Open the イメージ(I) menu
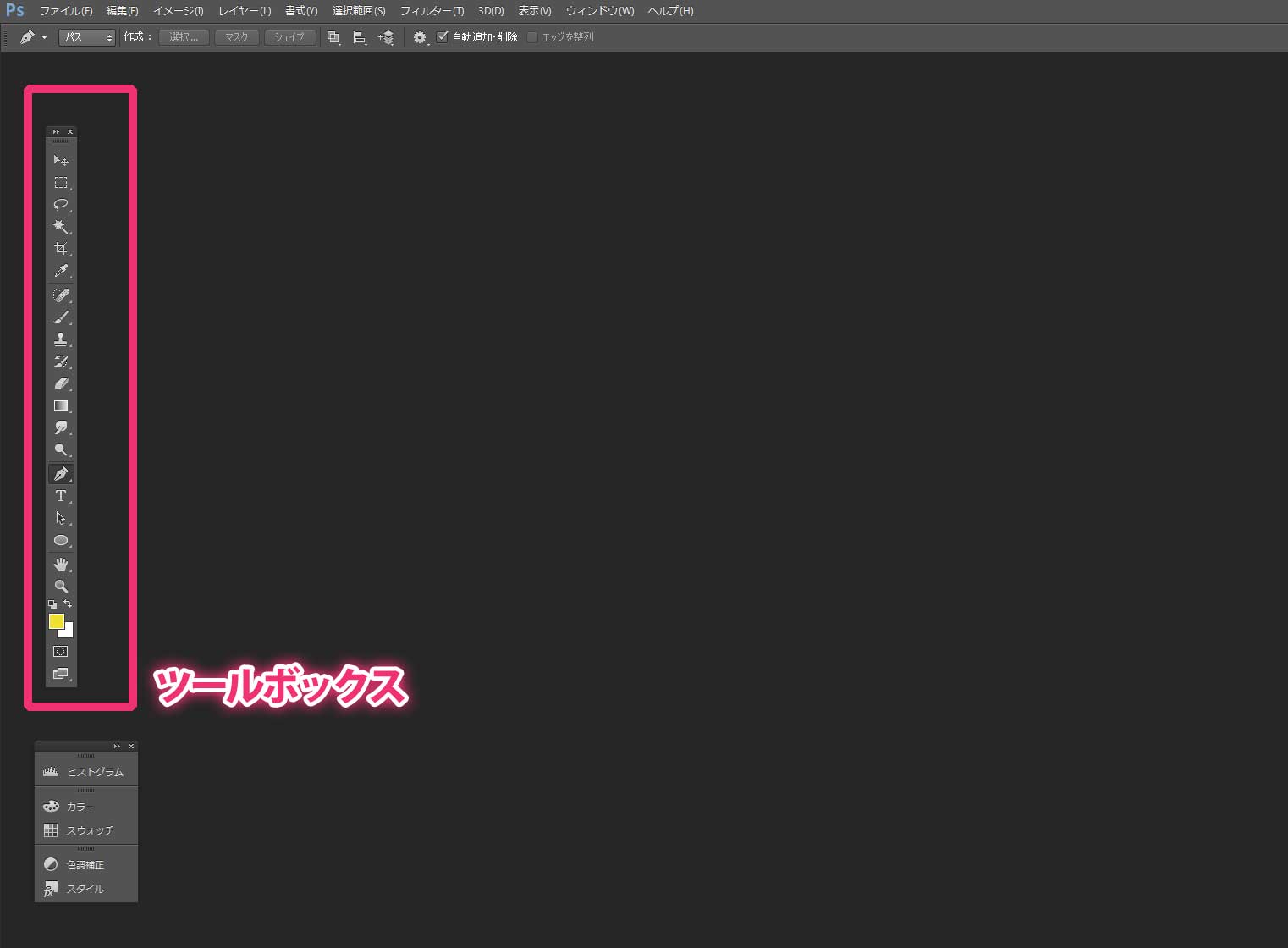Image resolution: width=1288 pixels, height=948 pixels. tap(178, 11)
